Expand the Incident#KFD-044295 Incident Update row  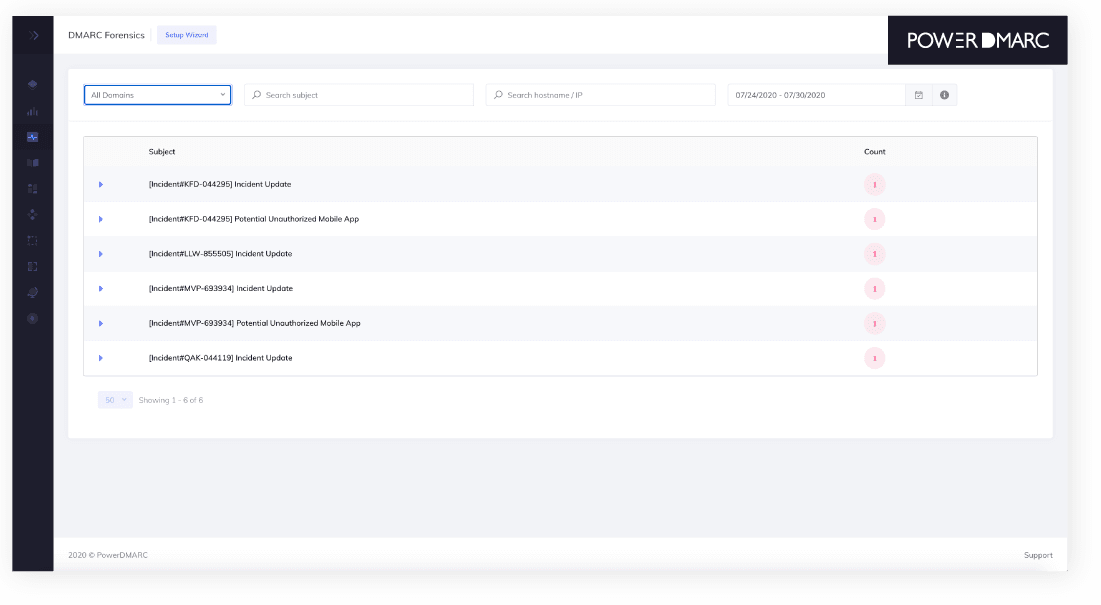pos(100,184)
